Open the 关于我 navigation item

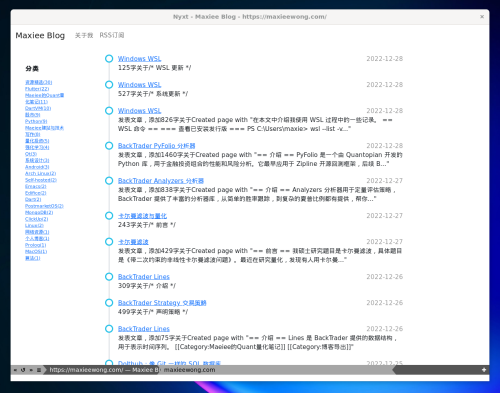click(x=84, y=35)
